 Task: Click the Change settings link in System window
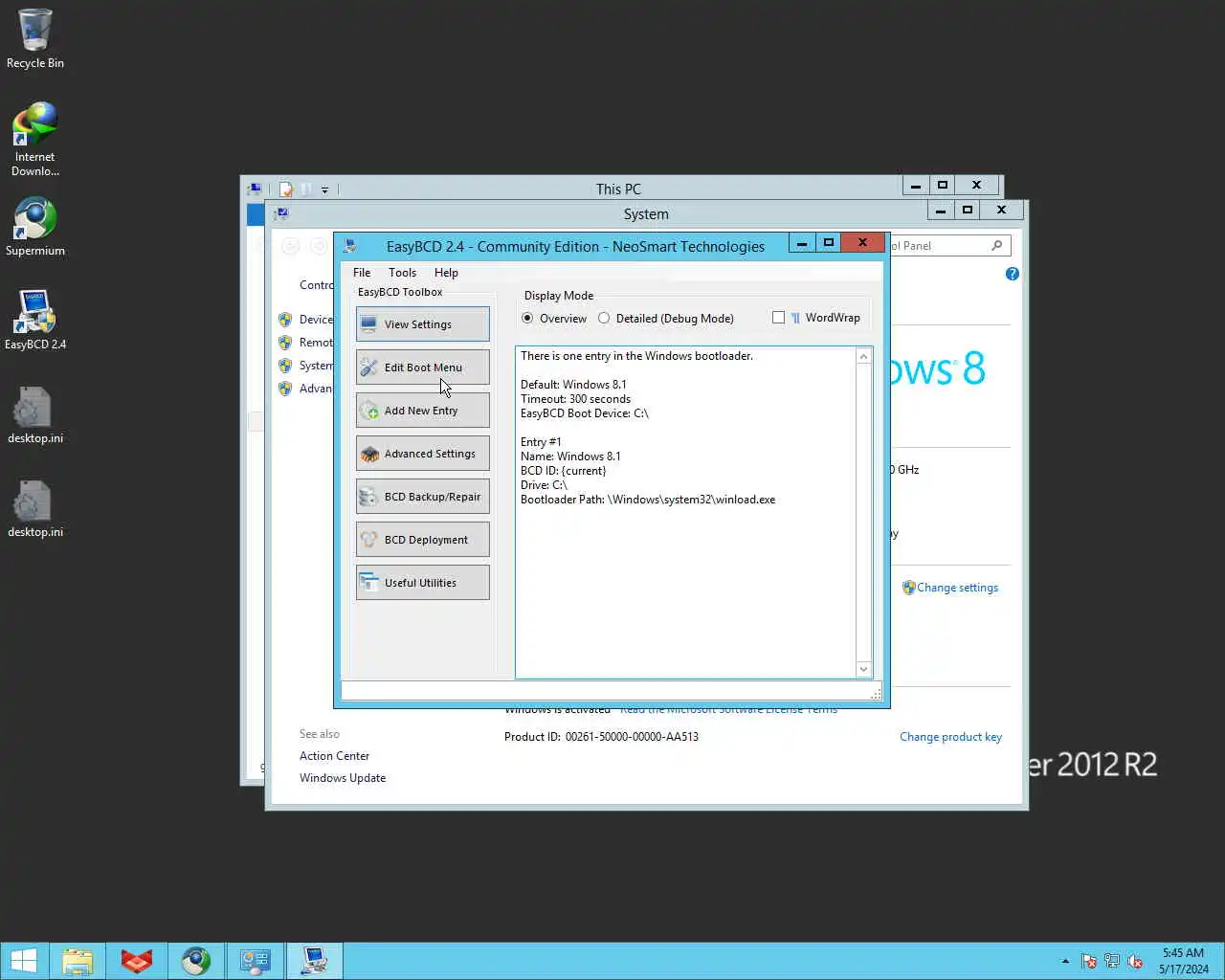click(x=957, y=588)
